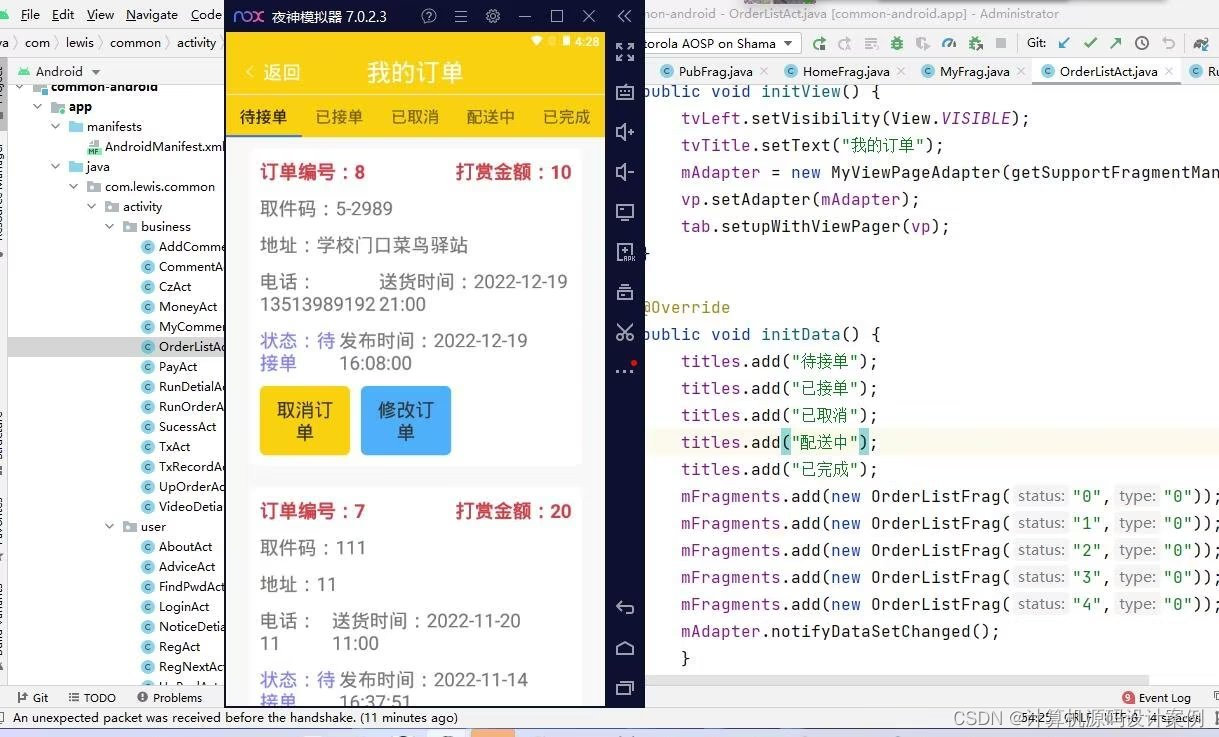This screenshot has width=1219, height=737.
Task: Collapse the Nox sidebar with double-chevron
Action: click(625, 16)
